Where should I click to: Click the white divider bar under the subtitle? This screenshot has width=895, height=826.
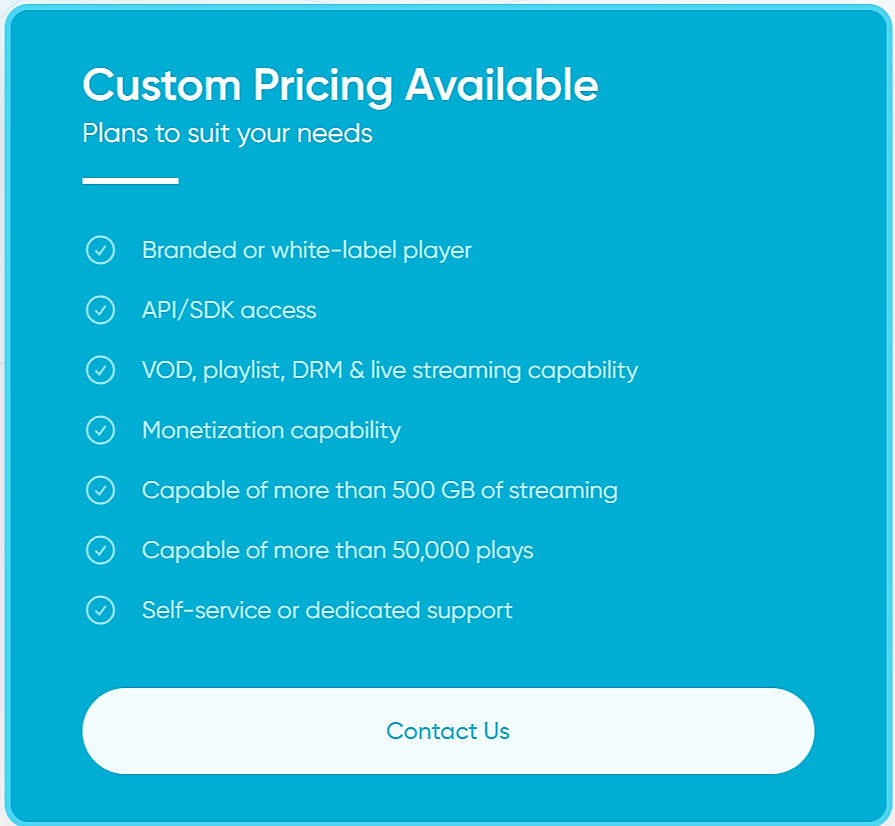[x=130, y=181]
